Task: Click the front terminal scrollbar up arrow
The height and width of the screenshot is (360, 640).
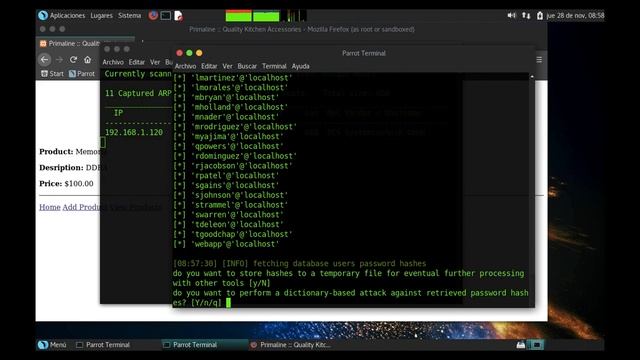Action: tap(531, 76)
